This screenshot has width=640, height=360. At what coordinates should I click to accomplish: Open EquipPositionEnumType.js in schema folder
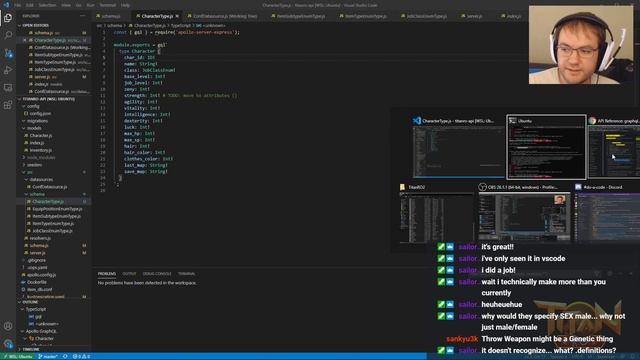pyautogui.click(x=54, y=209)
